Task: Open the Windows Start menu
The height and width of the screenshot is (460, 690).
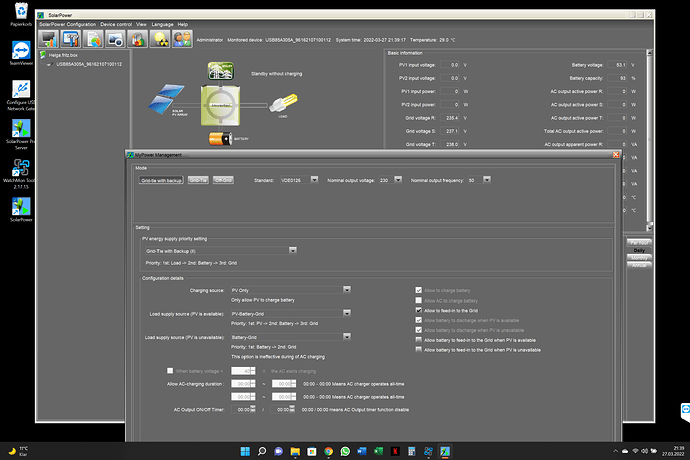Action: point(245,451)
